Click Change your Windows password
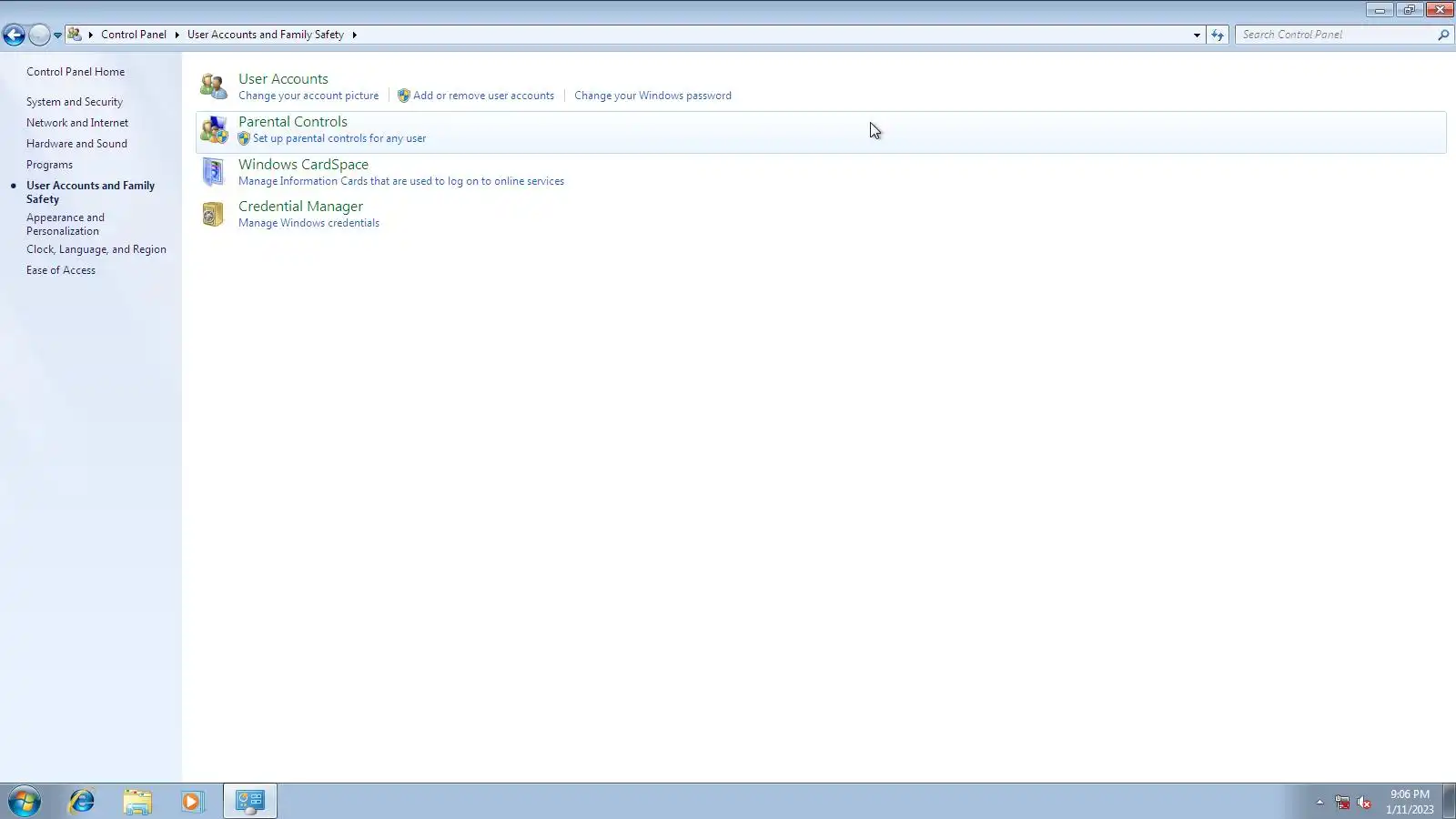 [x=652, y=96]
